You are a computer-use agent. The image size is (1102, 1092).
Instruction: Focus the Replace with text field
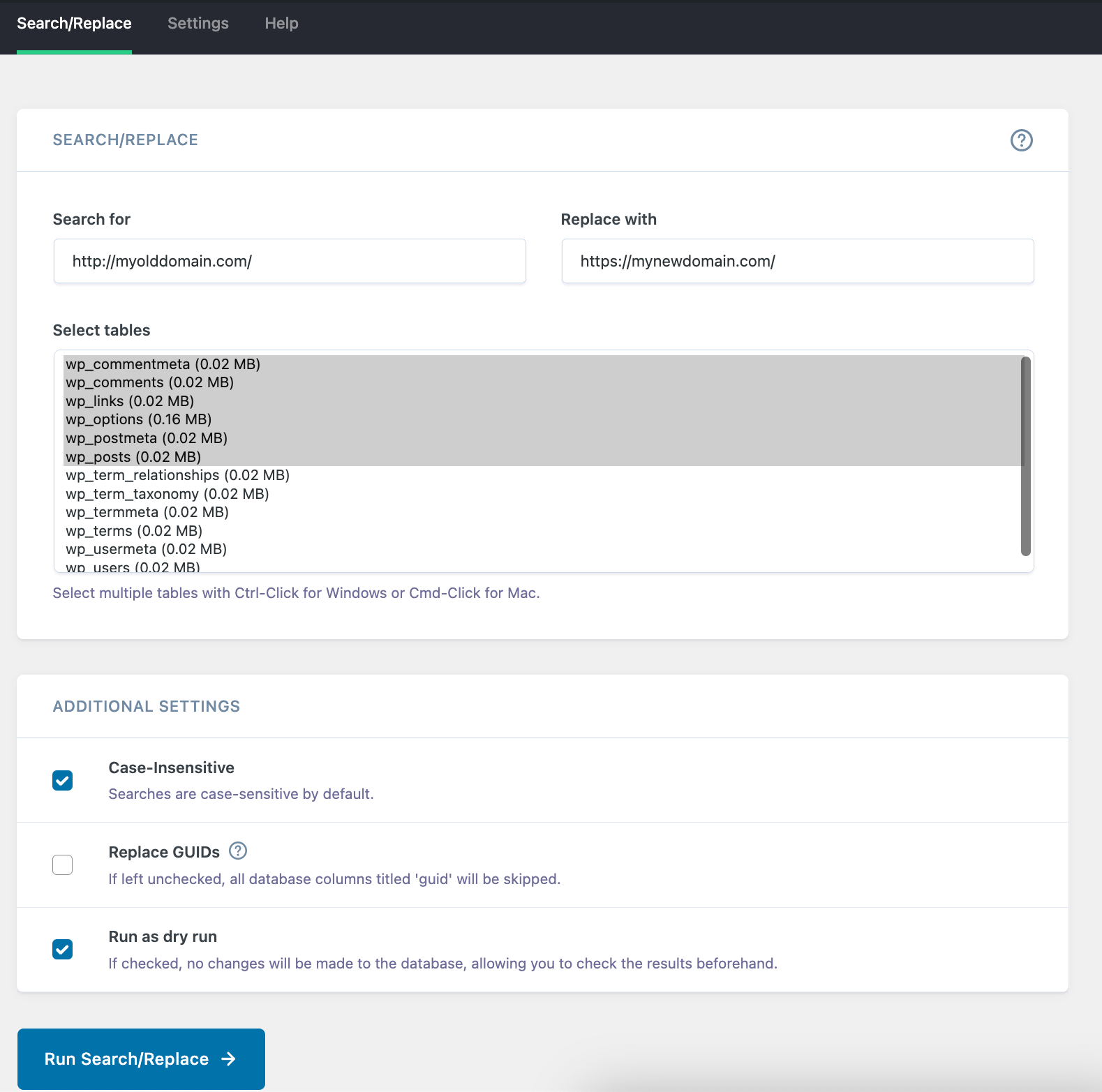[797, 261]
